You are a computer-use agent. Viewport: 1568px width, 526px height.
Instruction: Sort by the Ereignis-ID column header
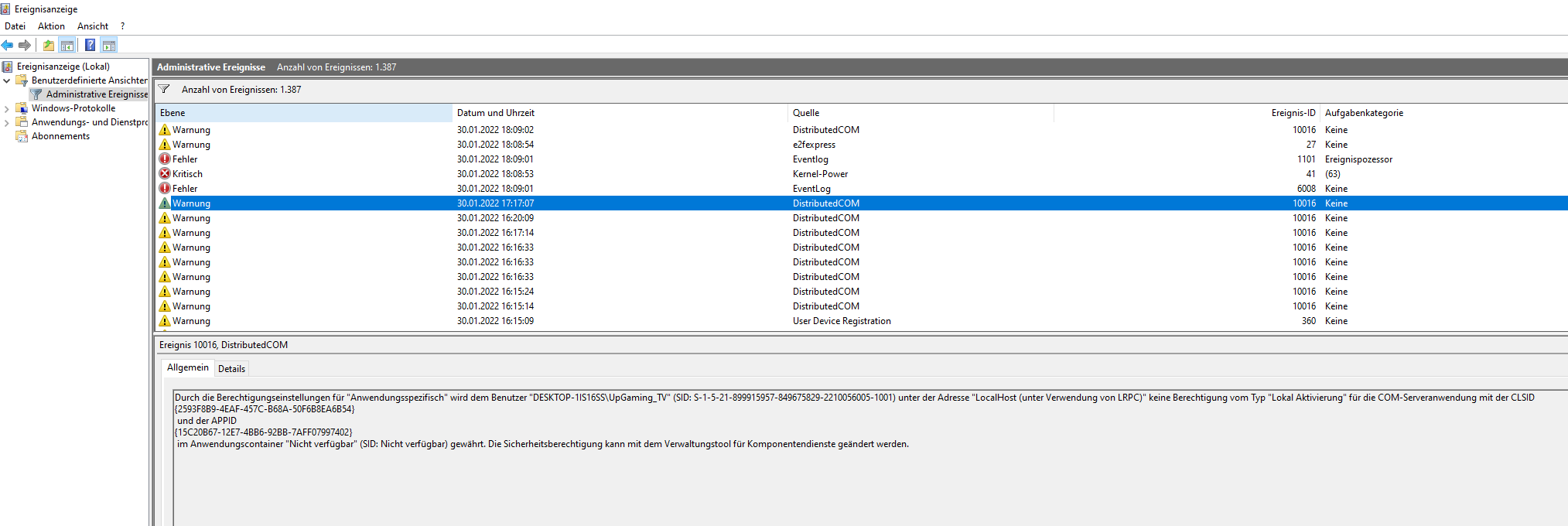click(1187, 113)
